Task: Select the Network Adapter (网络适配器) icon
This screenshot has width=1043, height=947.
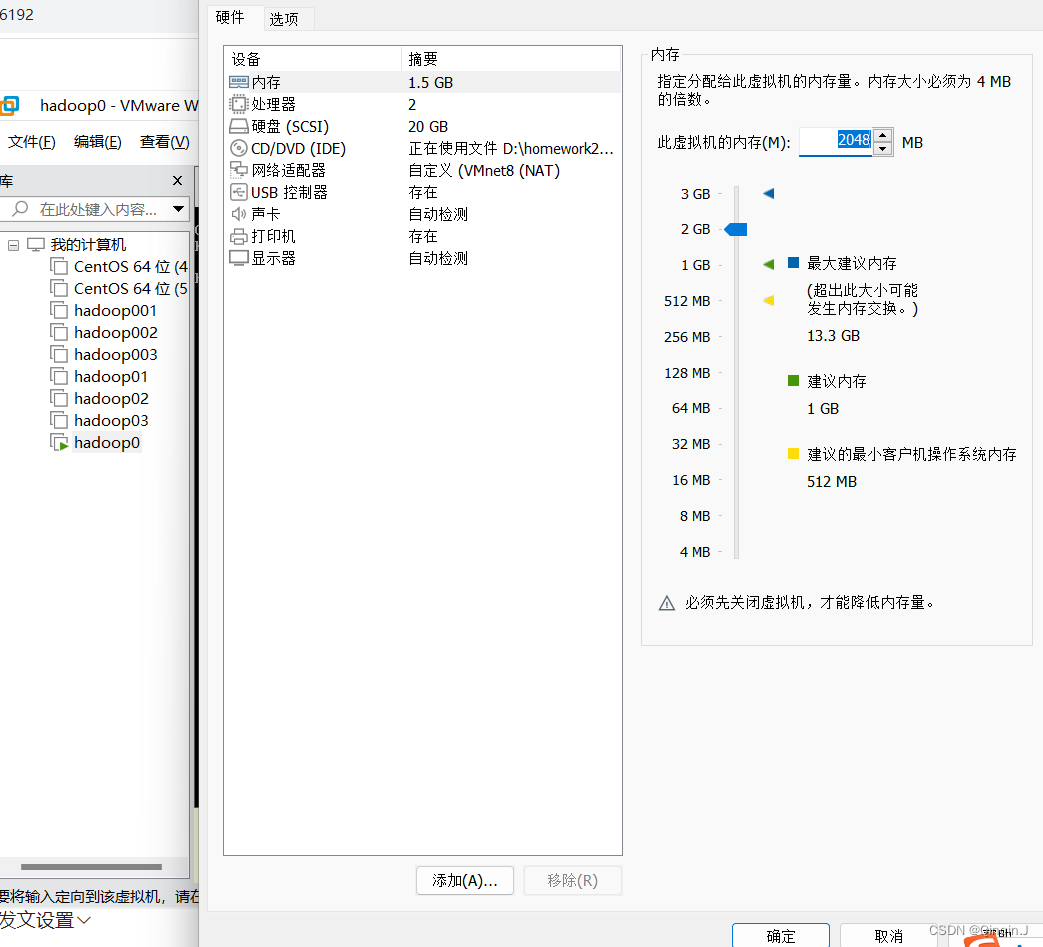Action: [238, 170]
